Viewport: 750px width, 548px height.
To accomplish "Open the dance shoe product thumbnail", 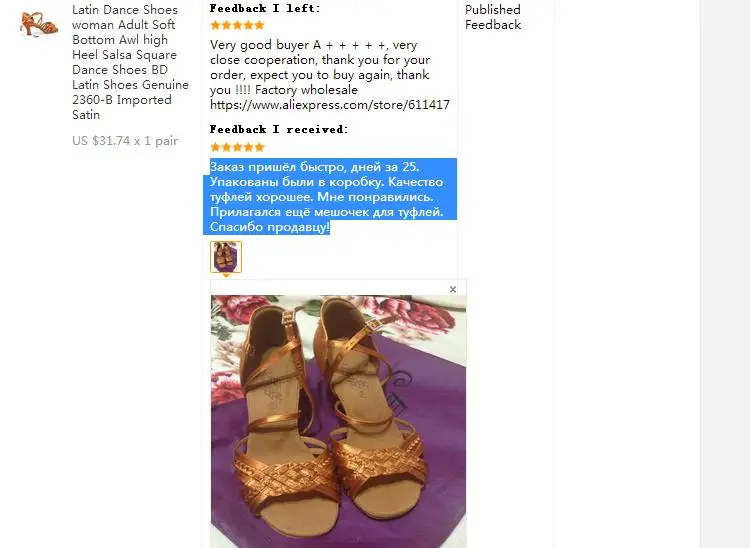I will [x=39, y=24].
